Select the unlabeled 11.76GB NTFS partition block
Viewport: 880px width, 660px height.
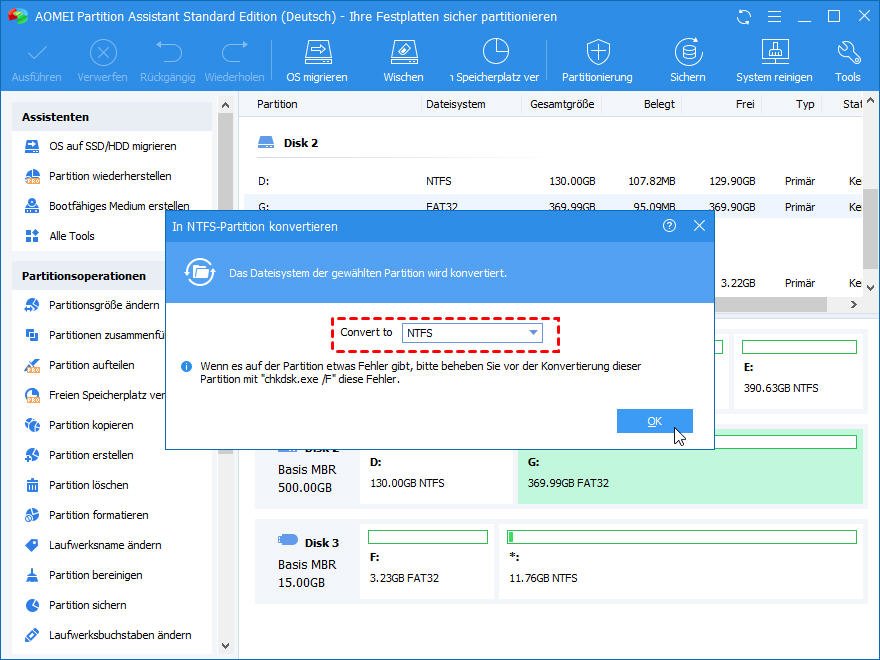[x=681, y=561]
